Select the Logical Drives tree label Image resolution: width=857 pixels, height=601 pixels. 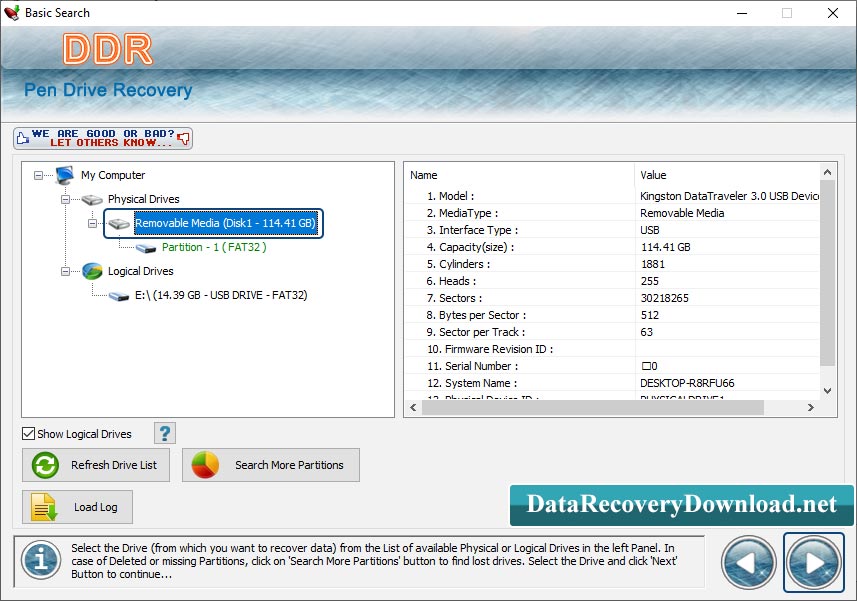click(140, 272)
